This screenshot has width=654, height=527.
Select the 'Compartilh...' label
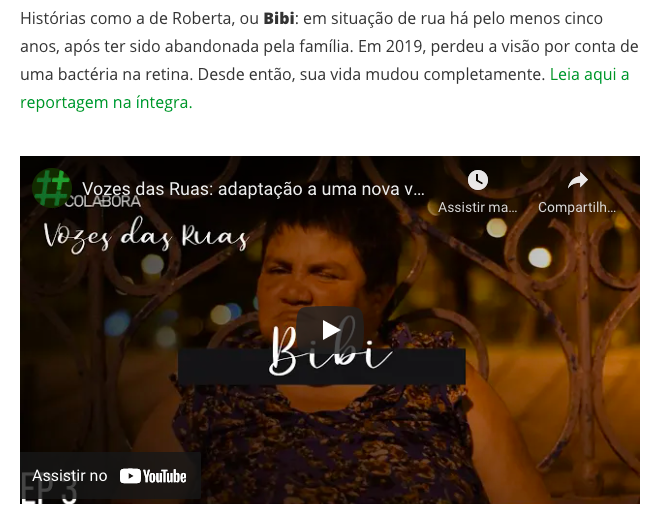(577, 207)
